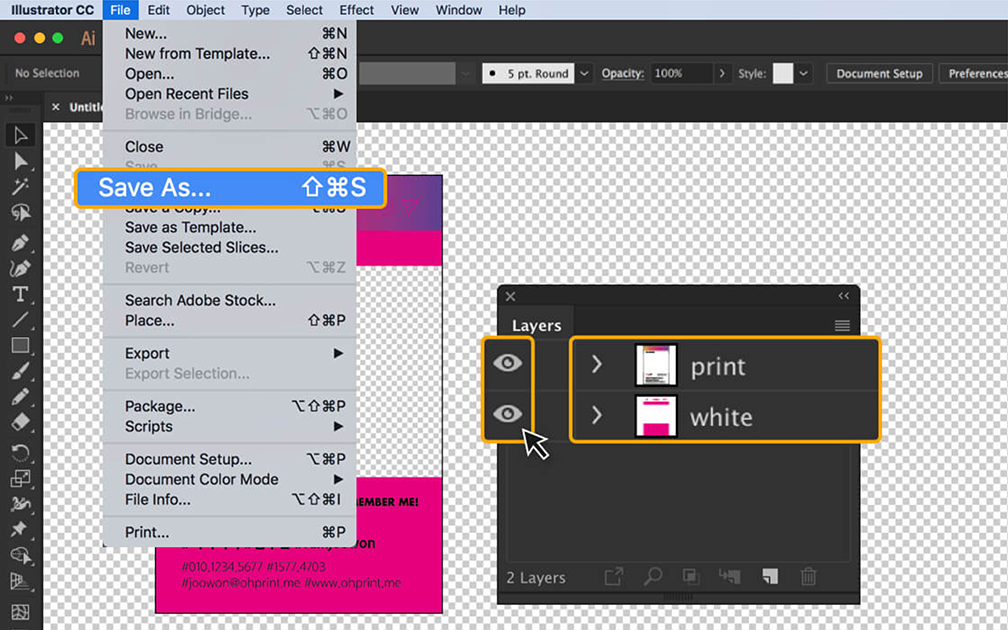
Task: Expand the print layer chevron
Action: click(597, 365)
